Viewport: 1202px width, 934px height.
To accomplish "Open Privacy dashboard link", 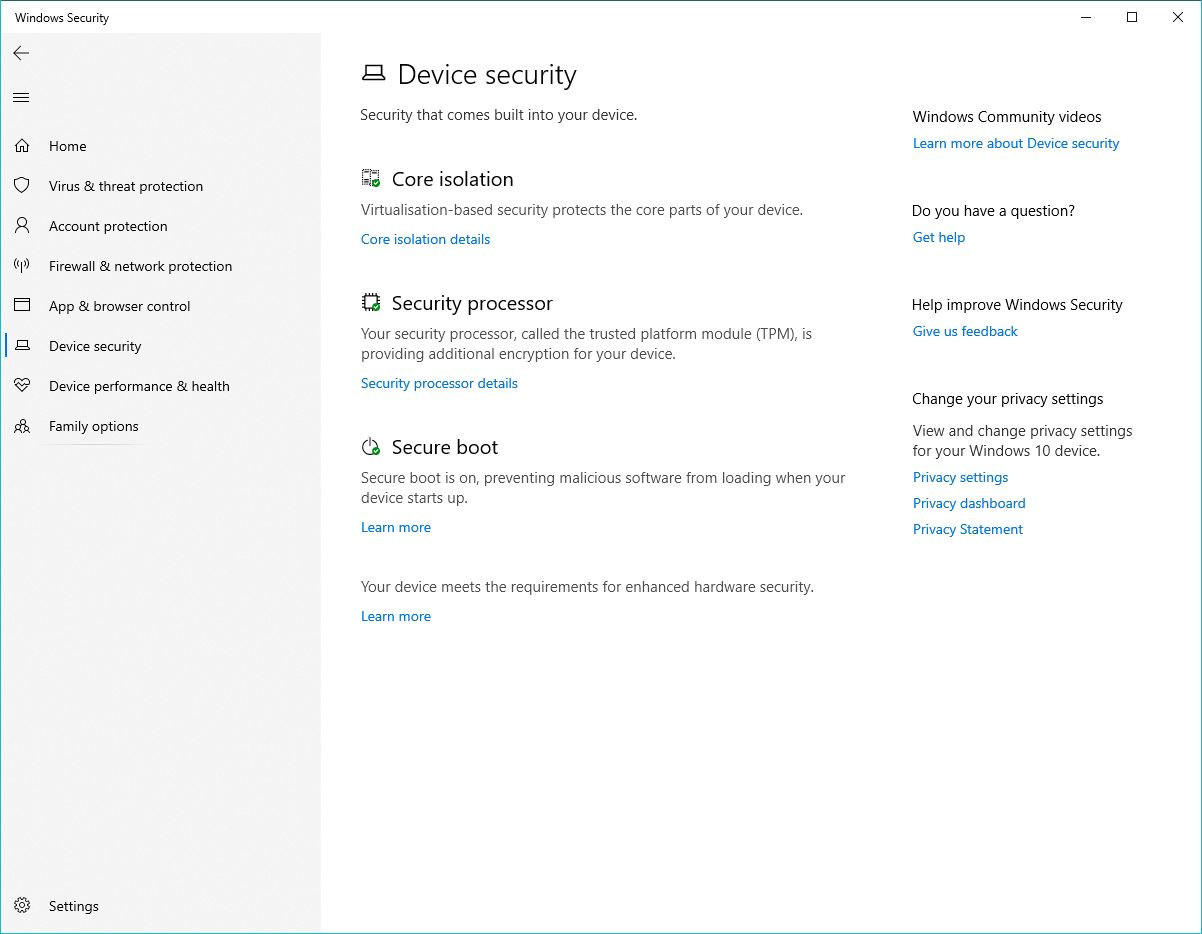I will (x=969, y=503).
